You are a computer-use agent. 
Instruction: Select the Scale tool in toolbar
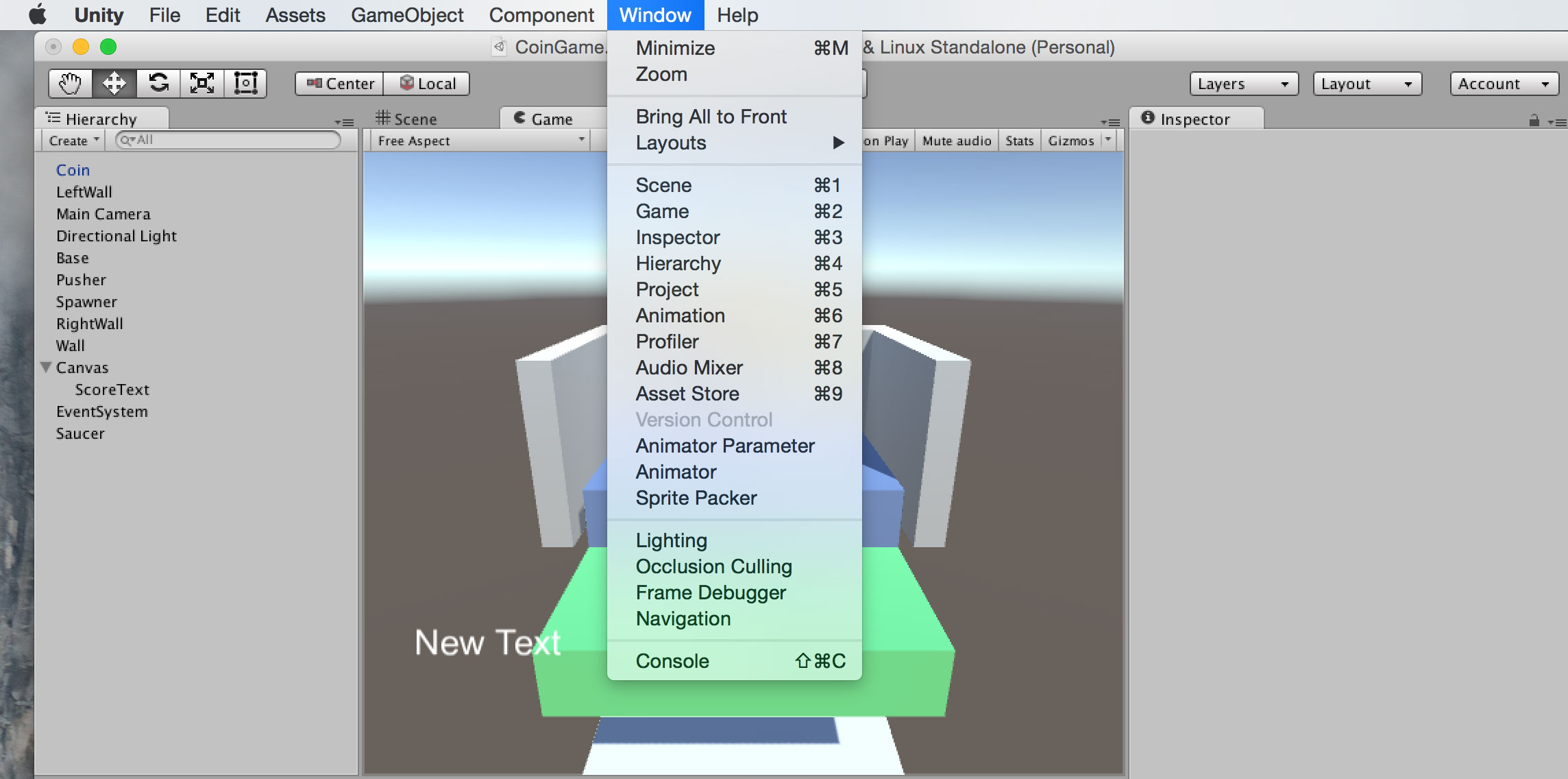coord(202,84)
